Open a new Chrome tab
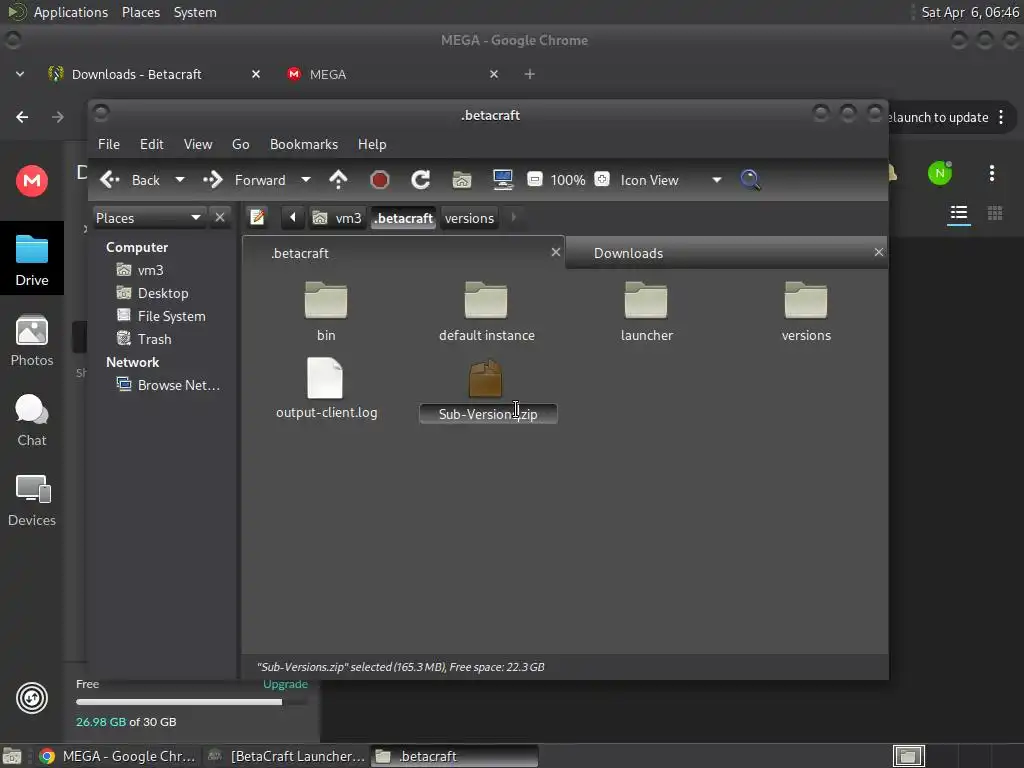 point(530,74)
